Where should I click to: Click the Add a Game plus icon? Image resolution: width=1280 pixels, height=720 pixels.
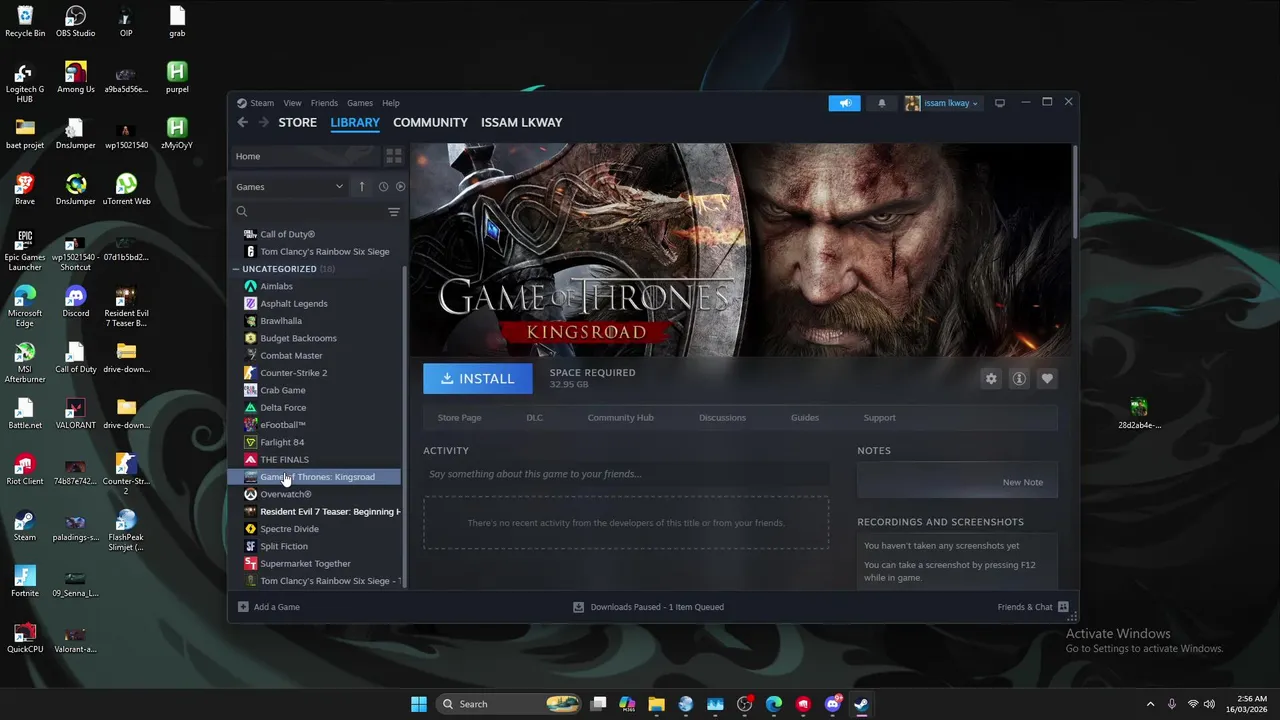click(243, 607)
